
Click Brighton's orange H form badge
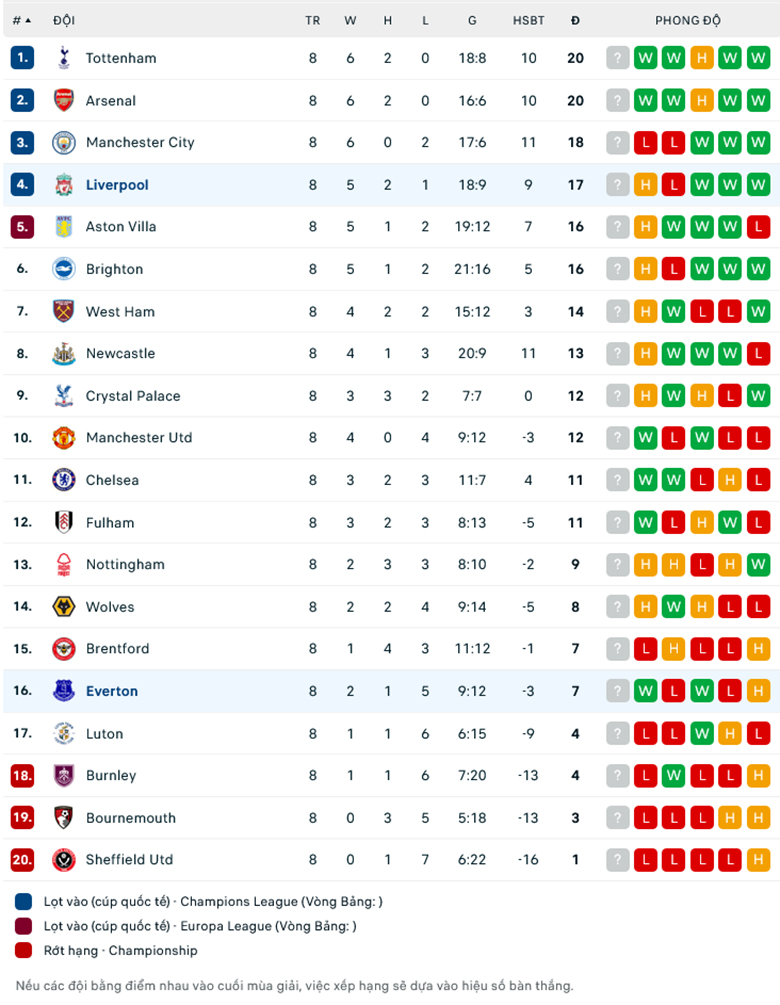[x=646, y=269]
